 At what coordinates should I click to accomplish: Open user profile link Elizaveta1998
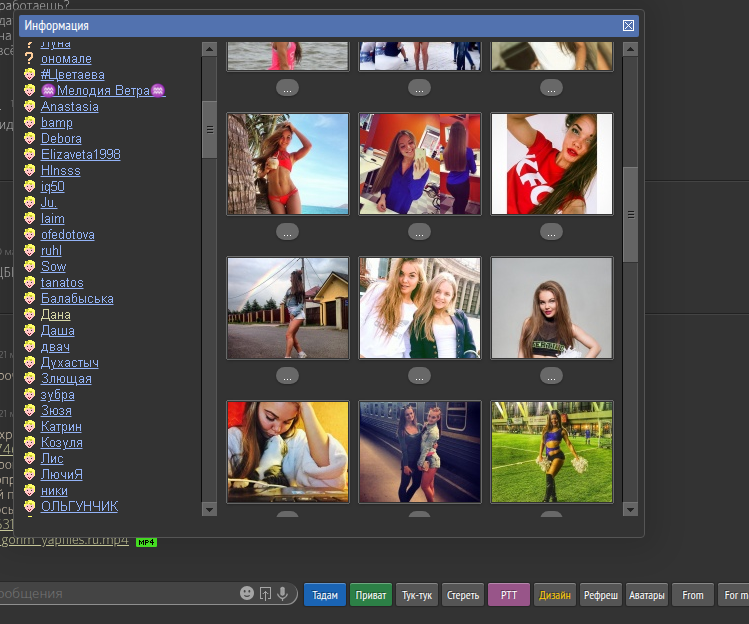pyautogui.click(x=80, y=155)
